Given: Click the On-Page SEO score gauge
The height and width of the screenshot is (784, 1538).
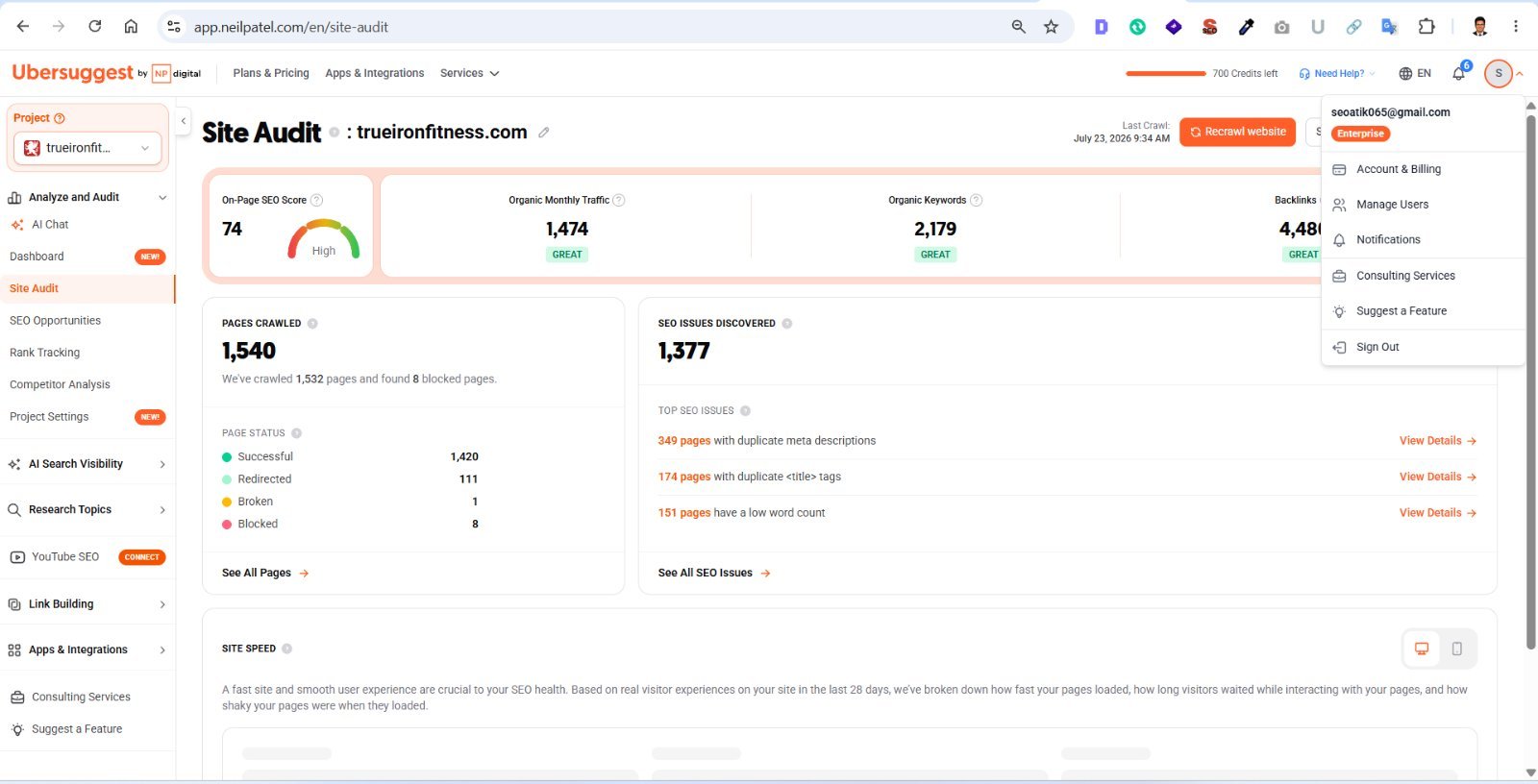Looking at the screenshot, I should tap(324, 239).
